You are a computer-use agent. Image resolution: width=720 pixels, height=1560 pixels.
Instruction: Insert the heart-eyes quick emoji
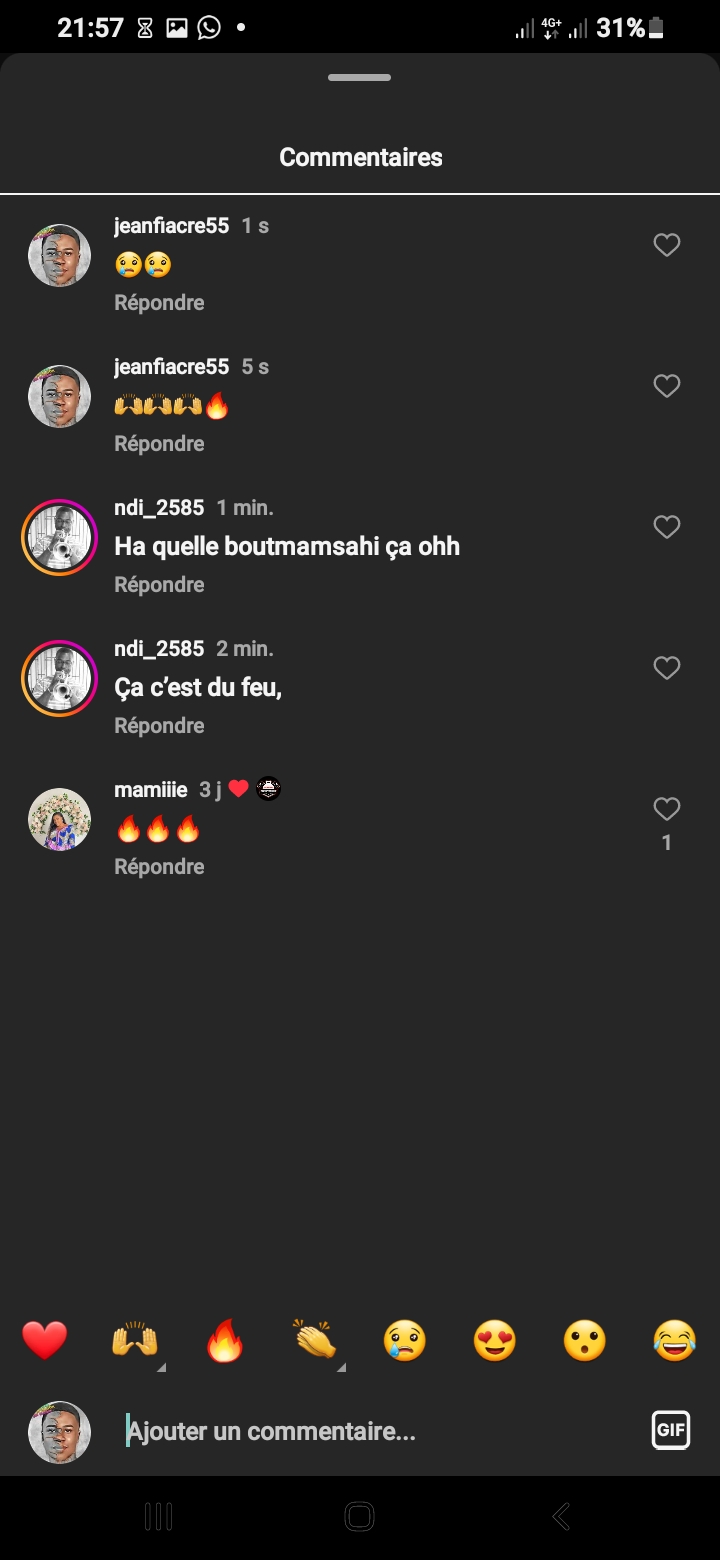tap(495, 1340)
